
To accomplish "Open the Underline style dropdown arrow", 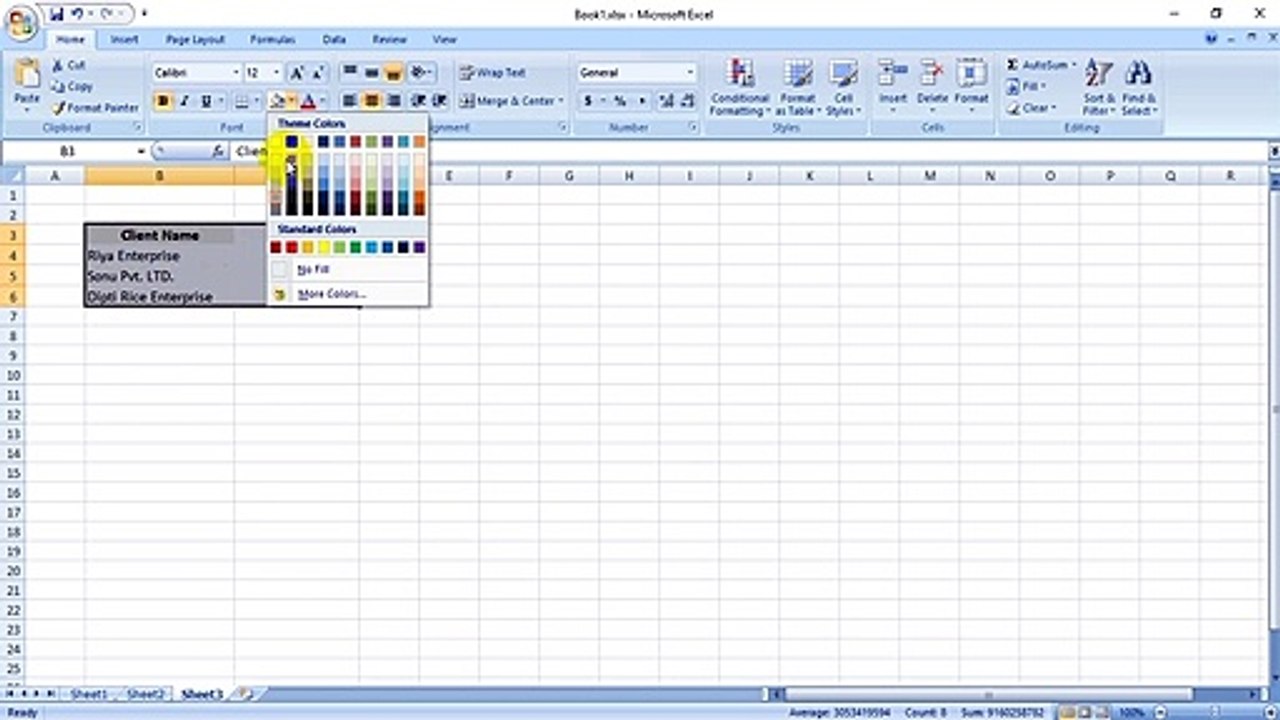I will [x=220, y=101].
